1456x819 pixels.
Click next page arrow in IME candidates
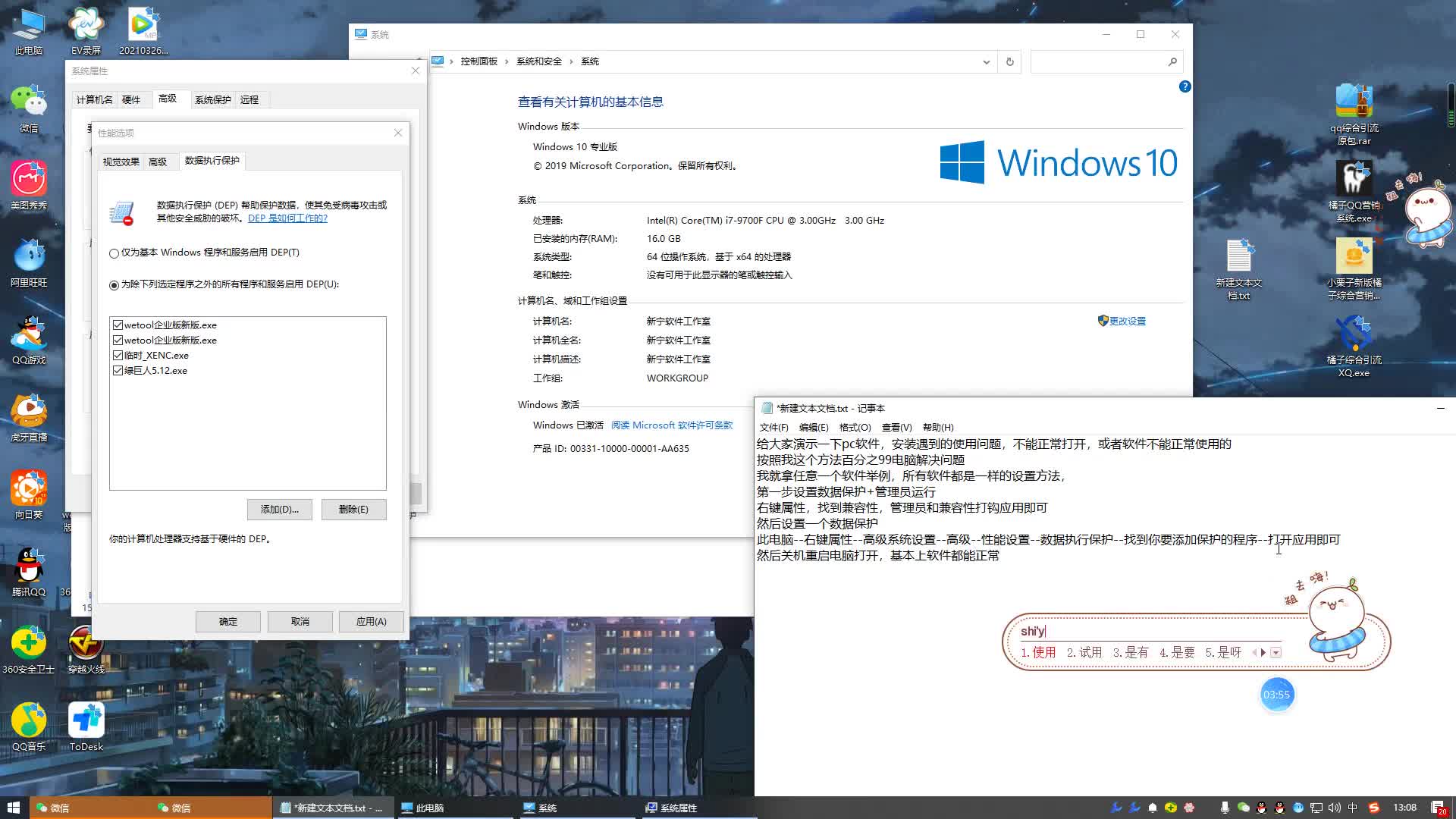pyautogui.click(x=1263, y=652)
